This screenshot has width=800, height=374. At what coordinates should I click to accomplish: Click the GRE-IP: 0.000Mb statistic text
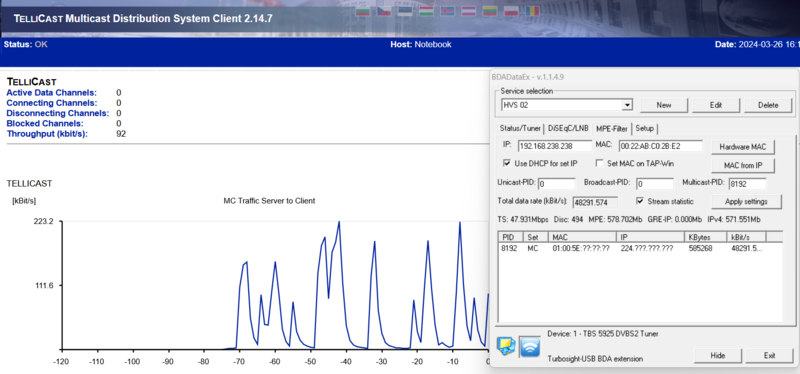point(674,219)
